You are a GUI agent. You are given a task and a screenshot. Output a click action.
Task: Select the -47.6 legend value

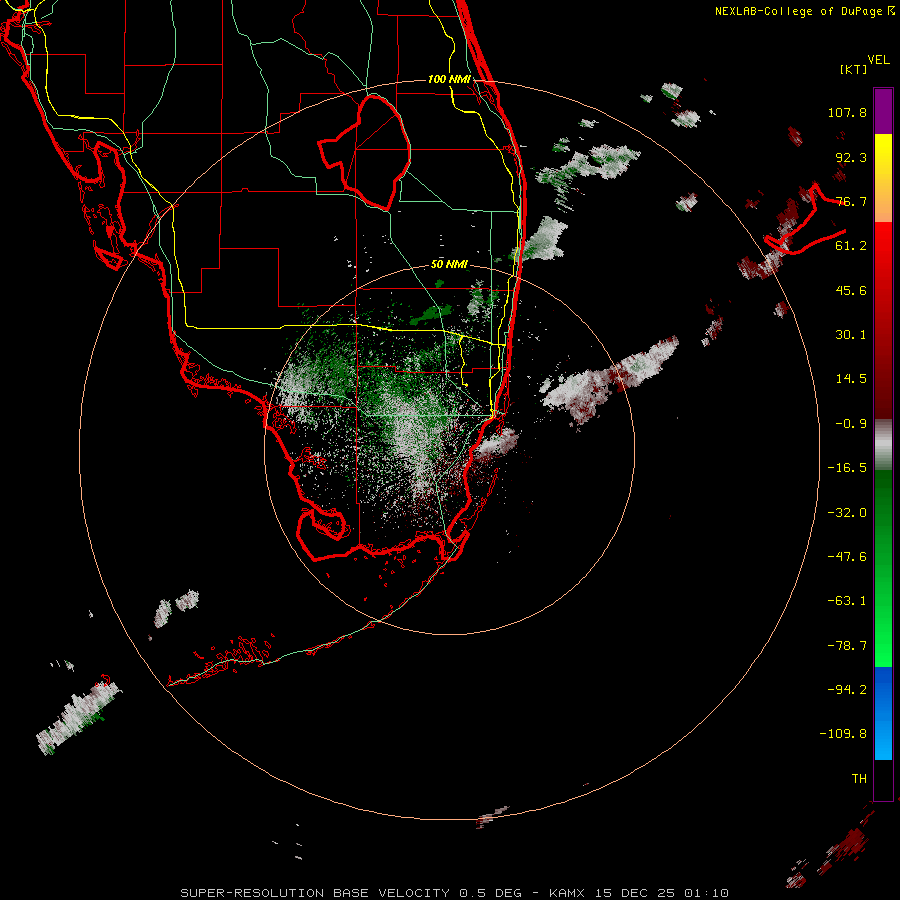[x=847, y=557]
